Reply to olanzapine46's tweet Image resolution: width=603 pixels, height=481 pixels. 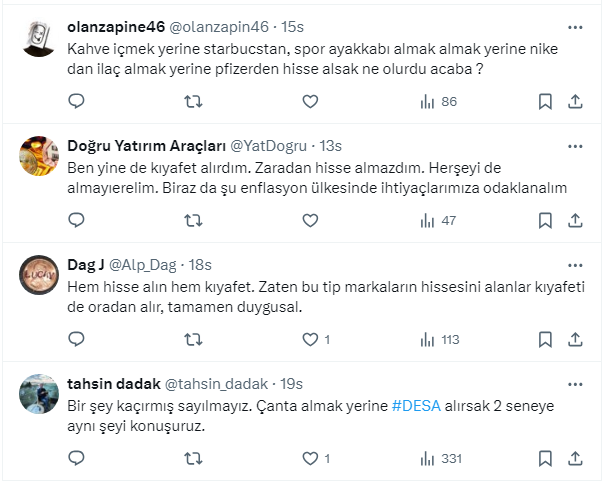(x=77, y=101)
